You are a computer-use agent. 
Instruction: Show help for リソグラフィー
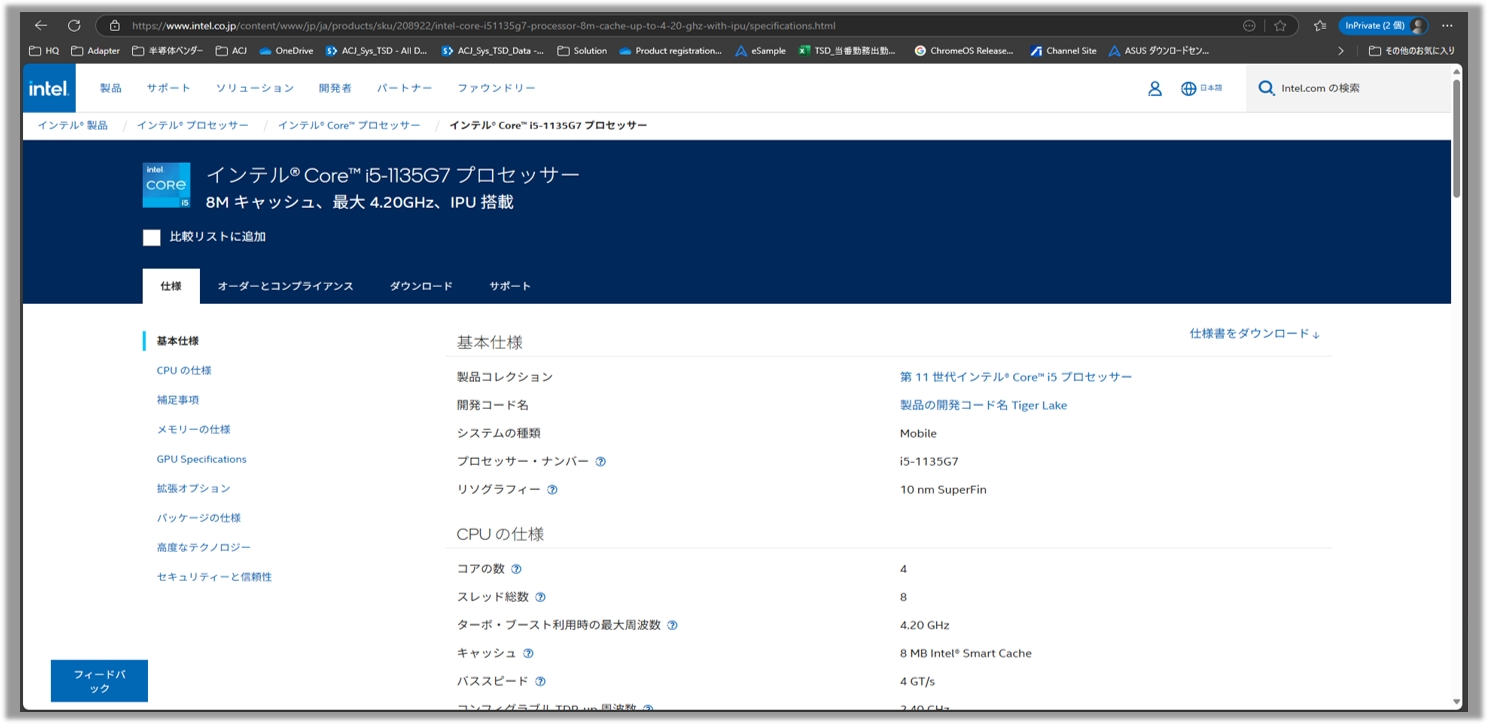pos(552,490)
